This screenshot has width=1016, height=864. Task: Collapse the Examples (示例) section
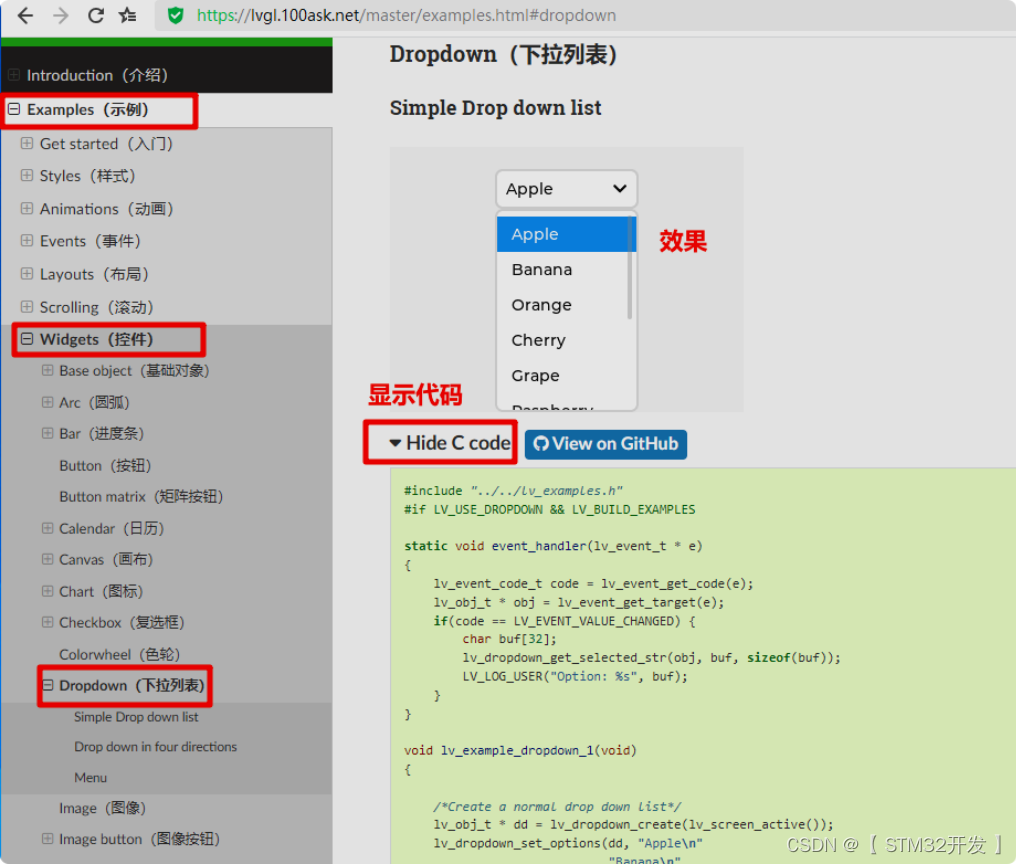[14, 109]
